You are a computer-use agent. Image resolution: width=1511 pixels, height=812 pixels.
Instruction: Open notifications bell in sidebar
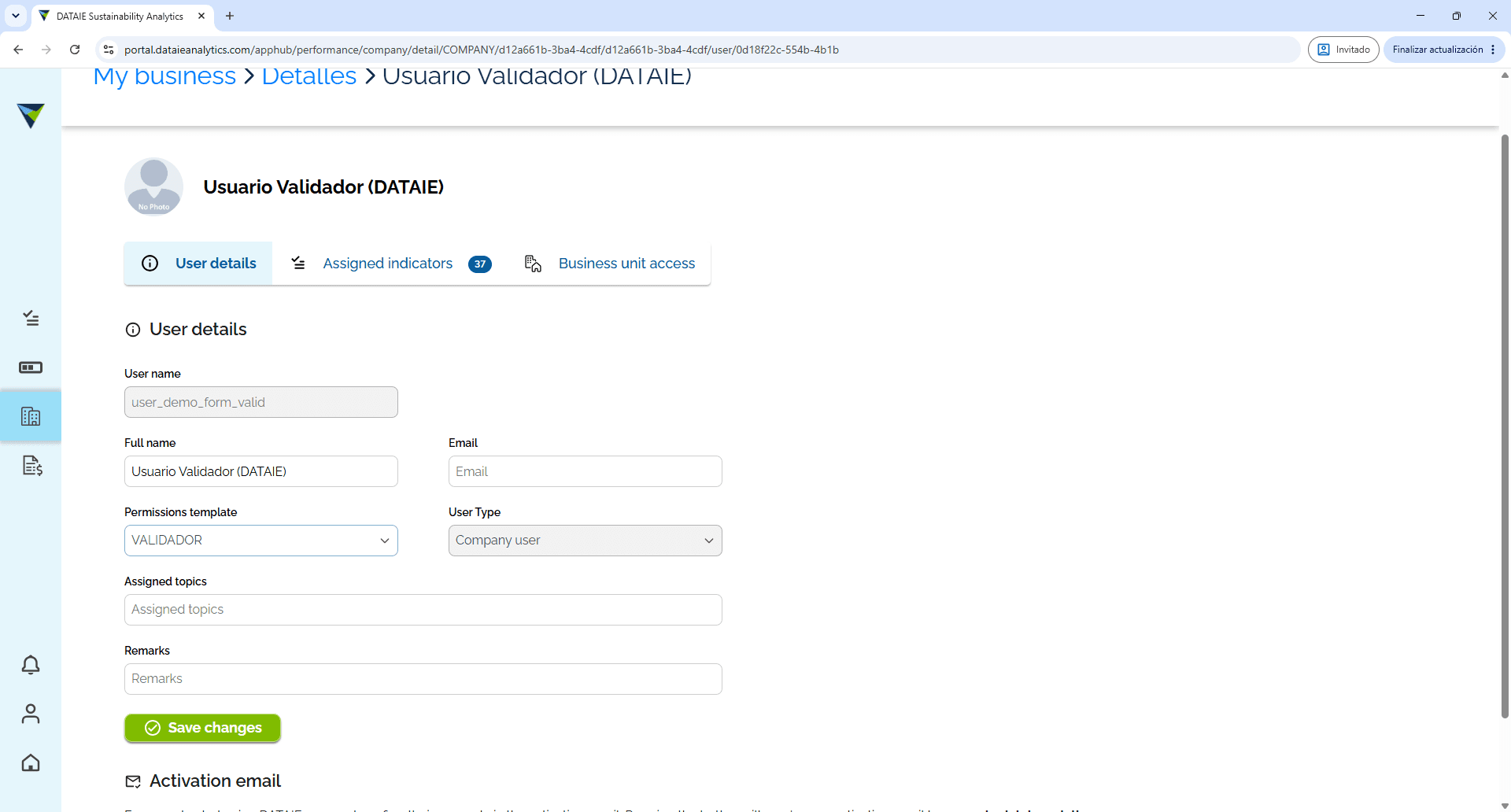click(x=31, y=665)
